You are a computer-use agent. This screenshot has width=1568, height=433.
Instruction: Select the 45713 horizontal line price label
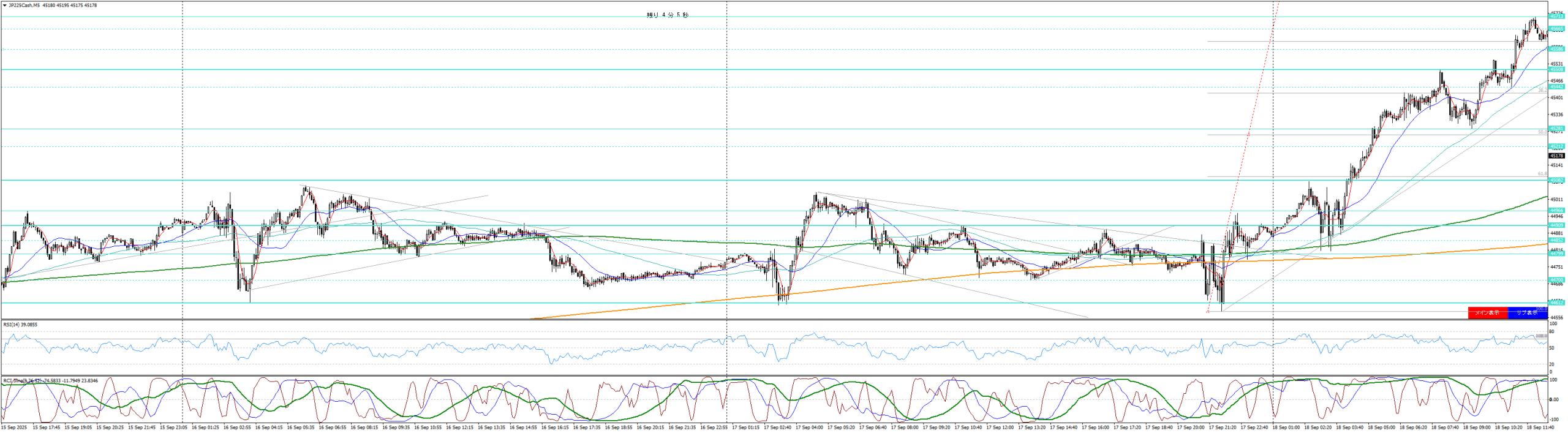(x=1556, y=17)
